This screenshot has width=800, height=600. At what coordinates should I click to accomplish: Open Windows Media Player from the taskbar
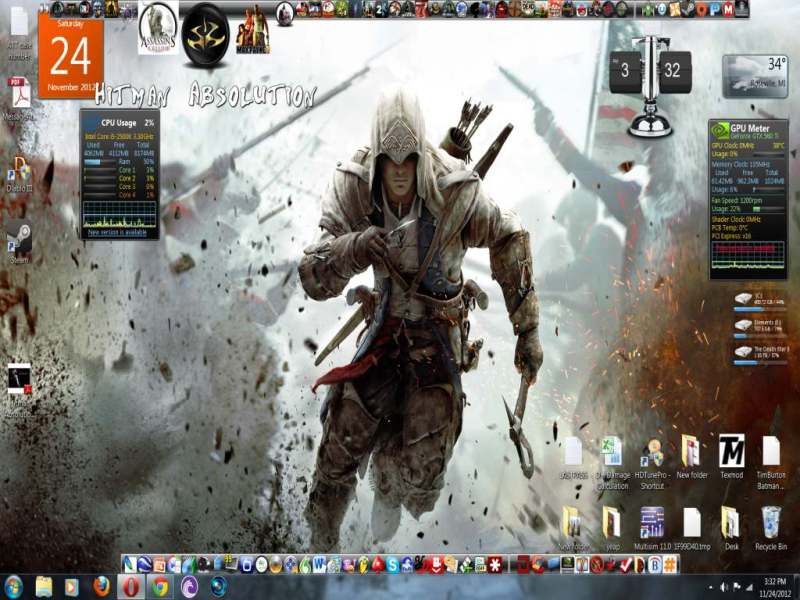click(x=72, y=587)
